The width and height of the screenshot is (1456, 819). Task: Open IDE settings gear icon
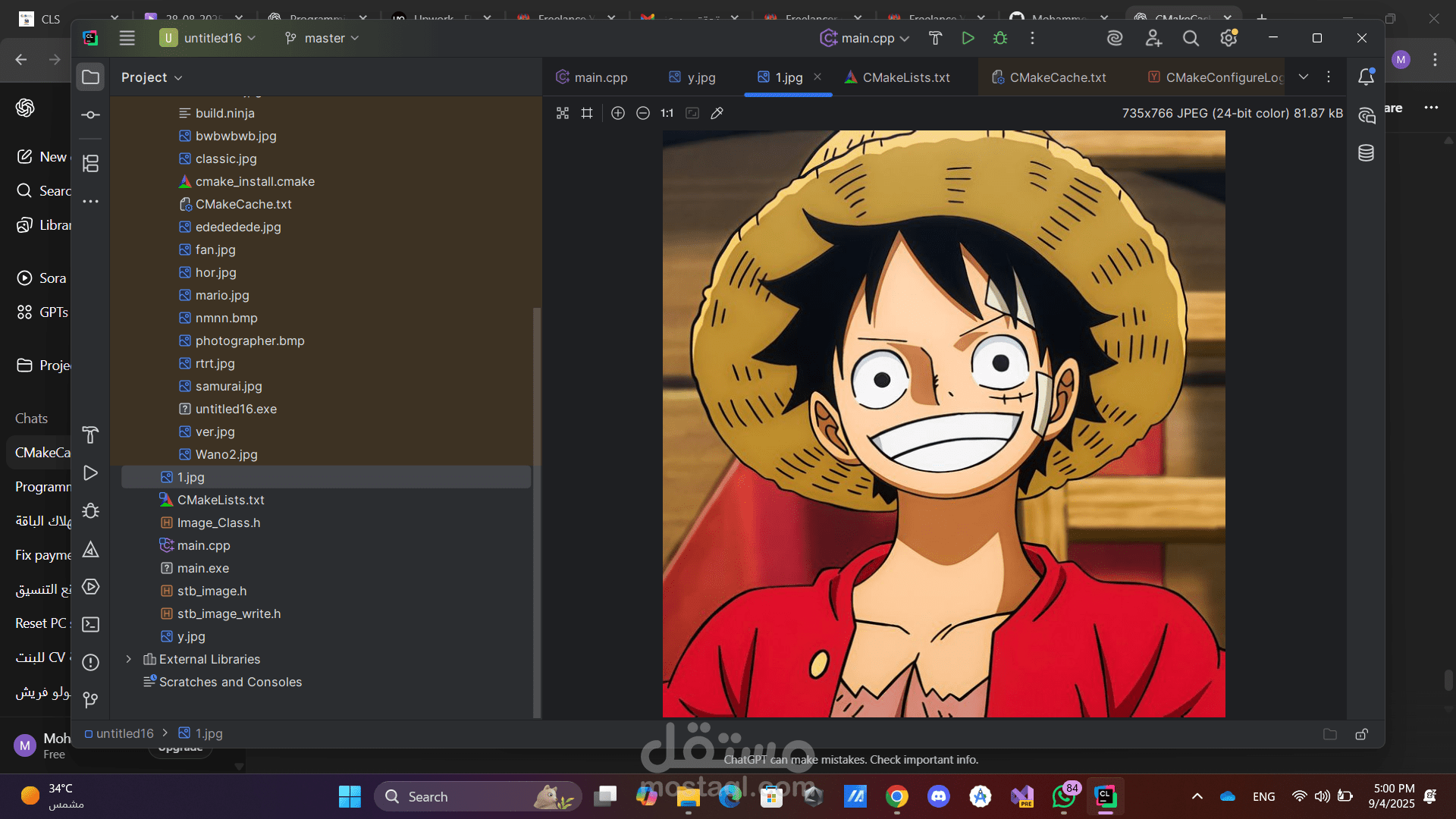click(x=1228, y=38)
